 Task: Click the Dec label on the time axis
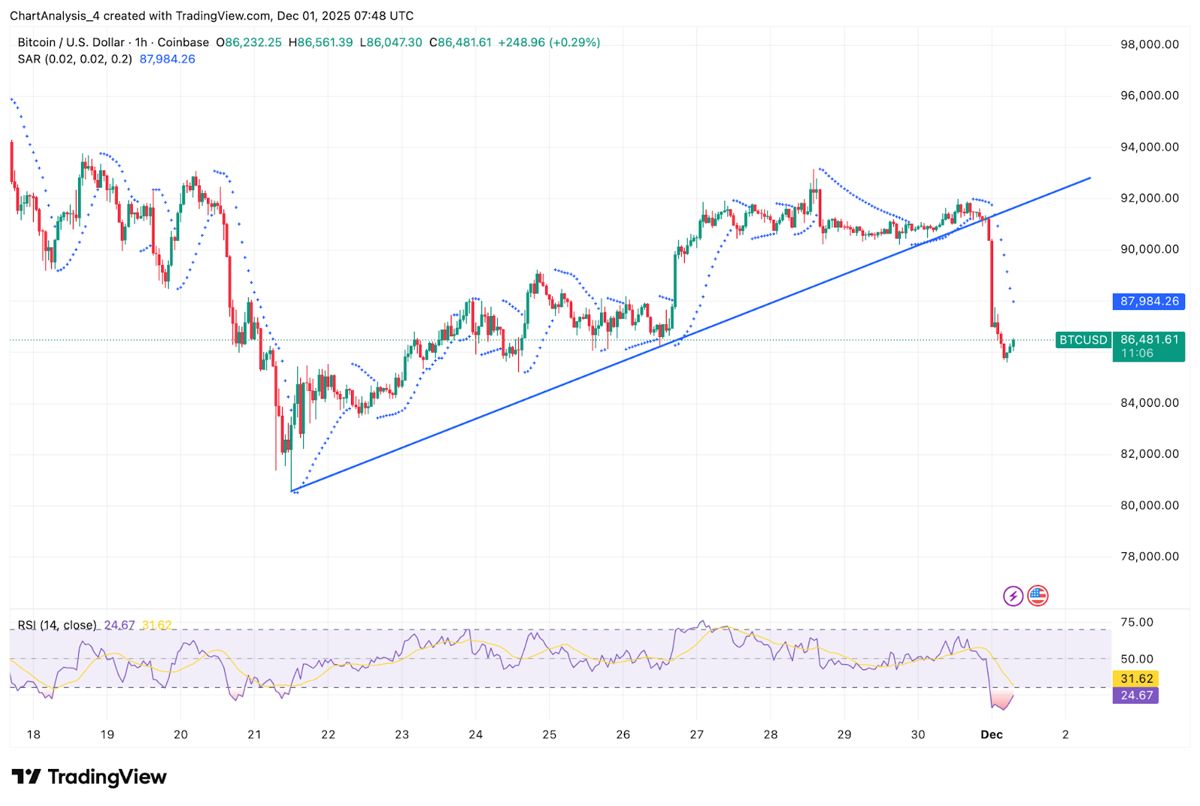991,733
